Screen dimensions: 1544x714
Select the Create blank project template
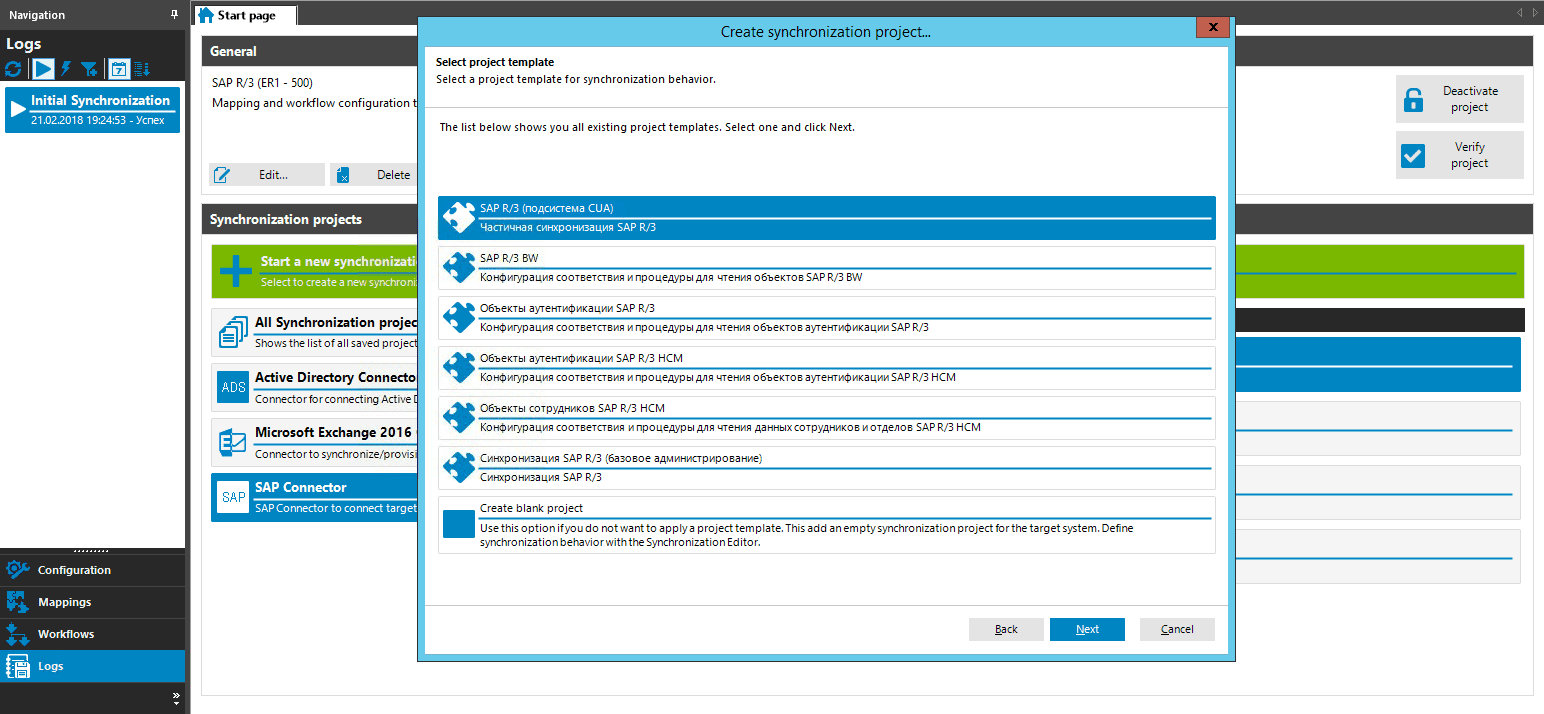click(x=826, y=524)
